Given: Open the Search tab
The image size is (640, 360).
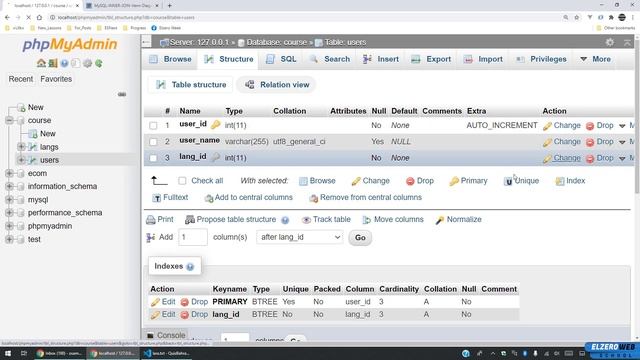Looking at the screenshot, I should [x=329, y=59].
